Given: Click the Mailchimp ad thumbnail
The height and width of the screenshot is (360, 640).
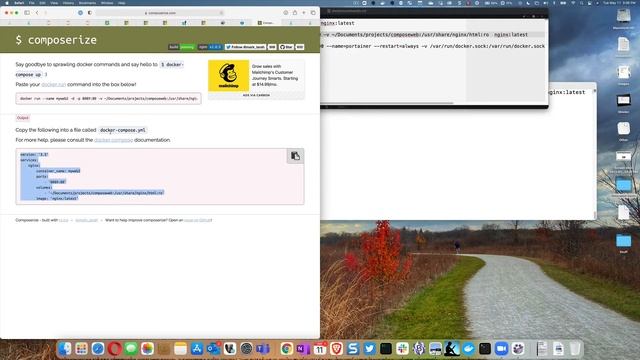Looking at the screenshot, I should (x=229, y=76).
